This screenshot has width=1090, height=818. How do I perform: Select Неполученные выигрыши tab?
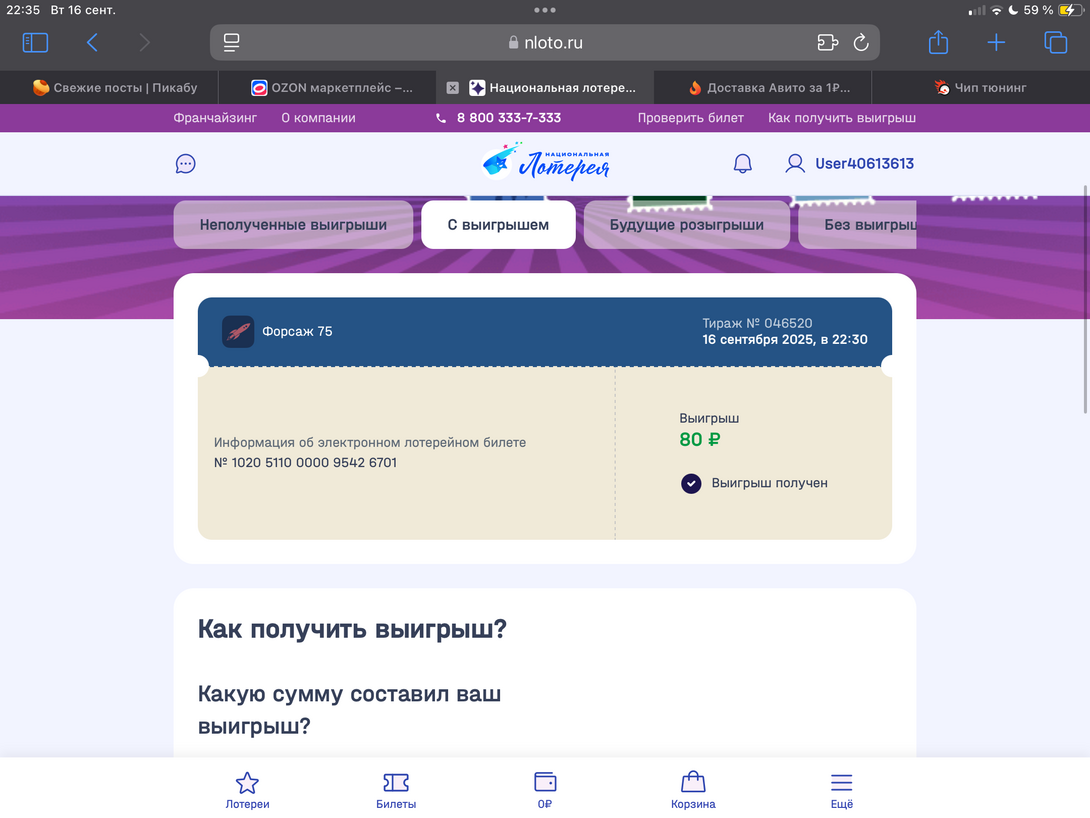[293, 224]
